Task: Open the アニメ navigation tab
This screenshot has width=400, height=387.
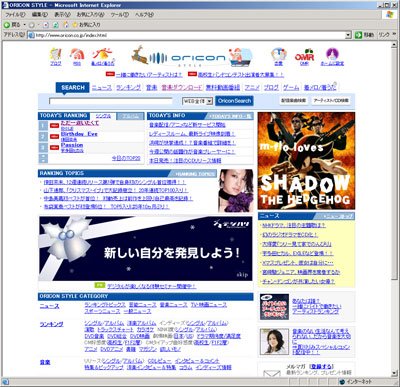Action: pyautogui.click(x=252, y=88)
